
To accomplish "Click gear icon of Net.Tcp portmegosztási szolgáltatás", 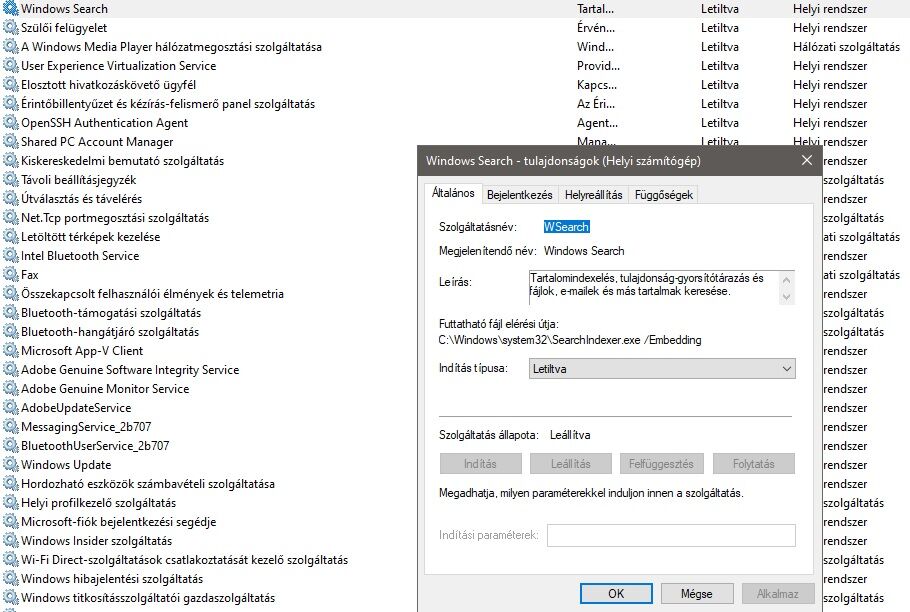I will click(x=10, y=218).
